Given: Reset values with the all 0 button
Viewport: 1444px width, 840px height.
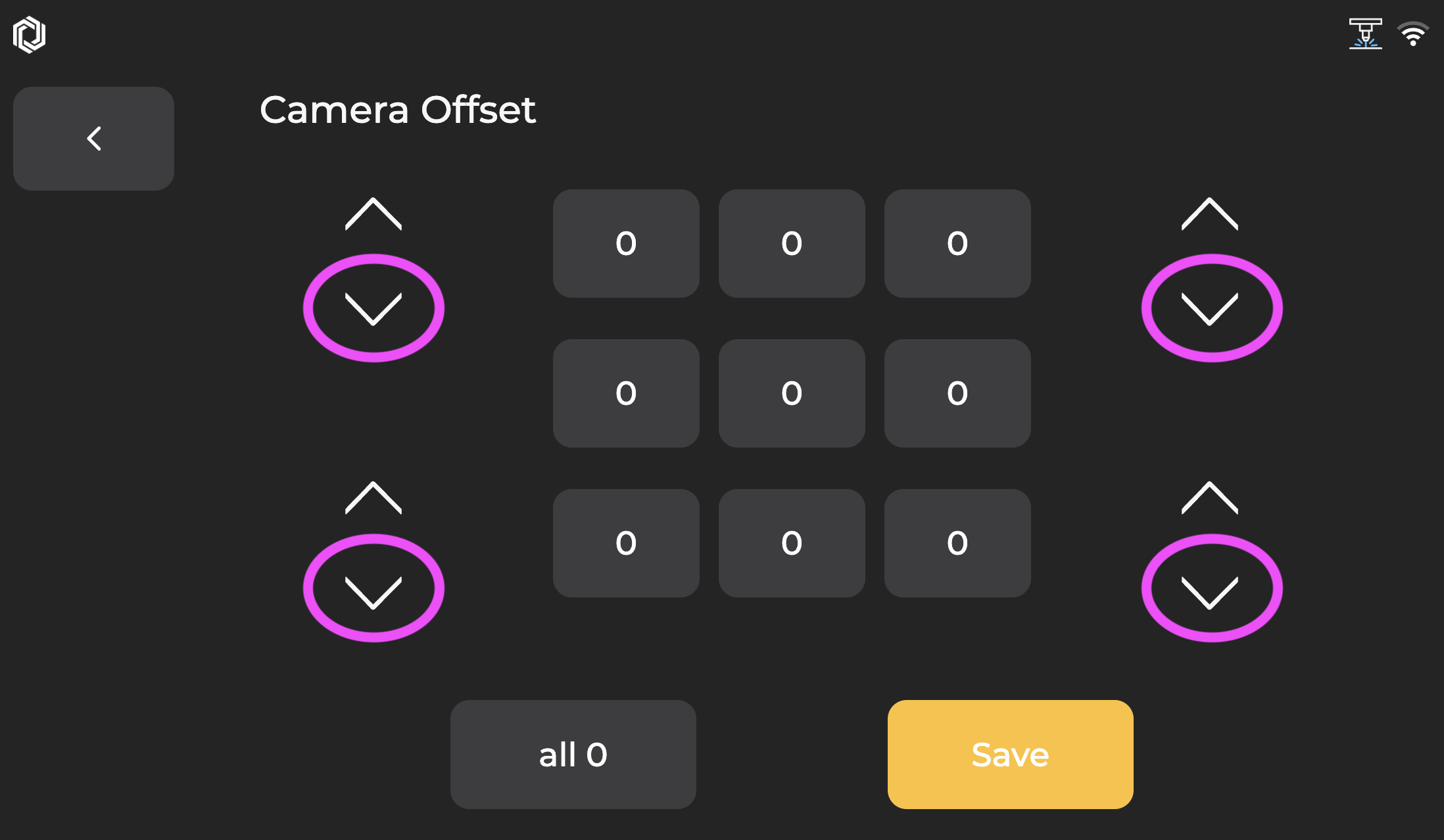Looking at the screenshot, I should [573, 755].
